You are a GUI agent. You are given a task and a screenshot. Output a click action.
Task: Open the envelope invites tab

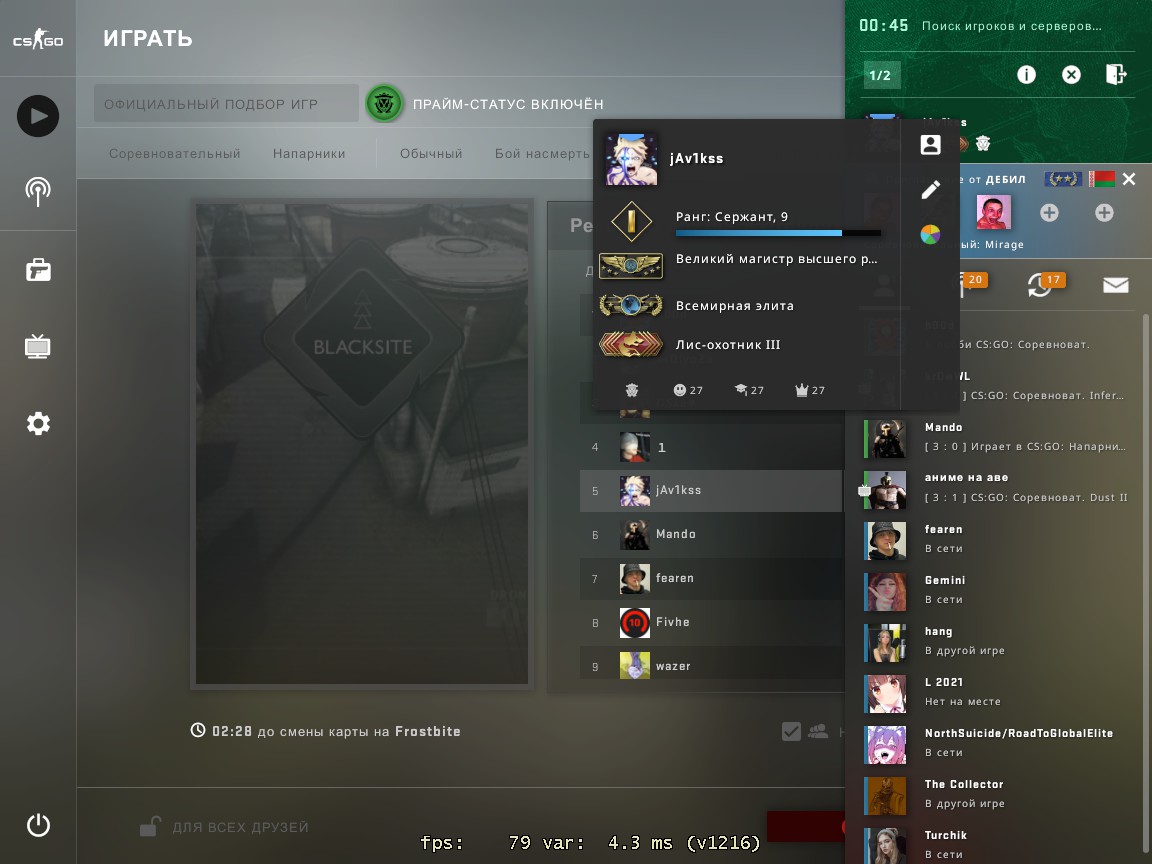(x=1115, y=285)
